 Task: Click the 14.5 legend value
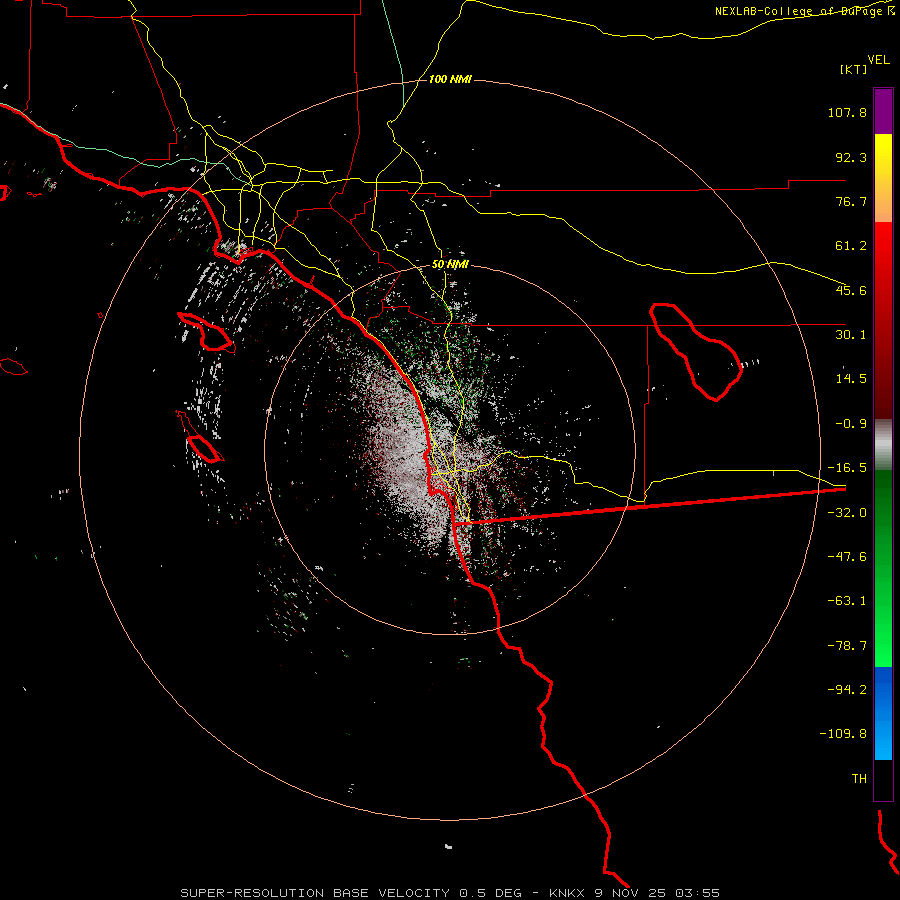(x=851, y=379)
